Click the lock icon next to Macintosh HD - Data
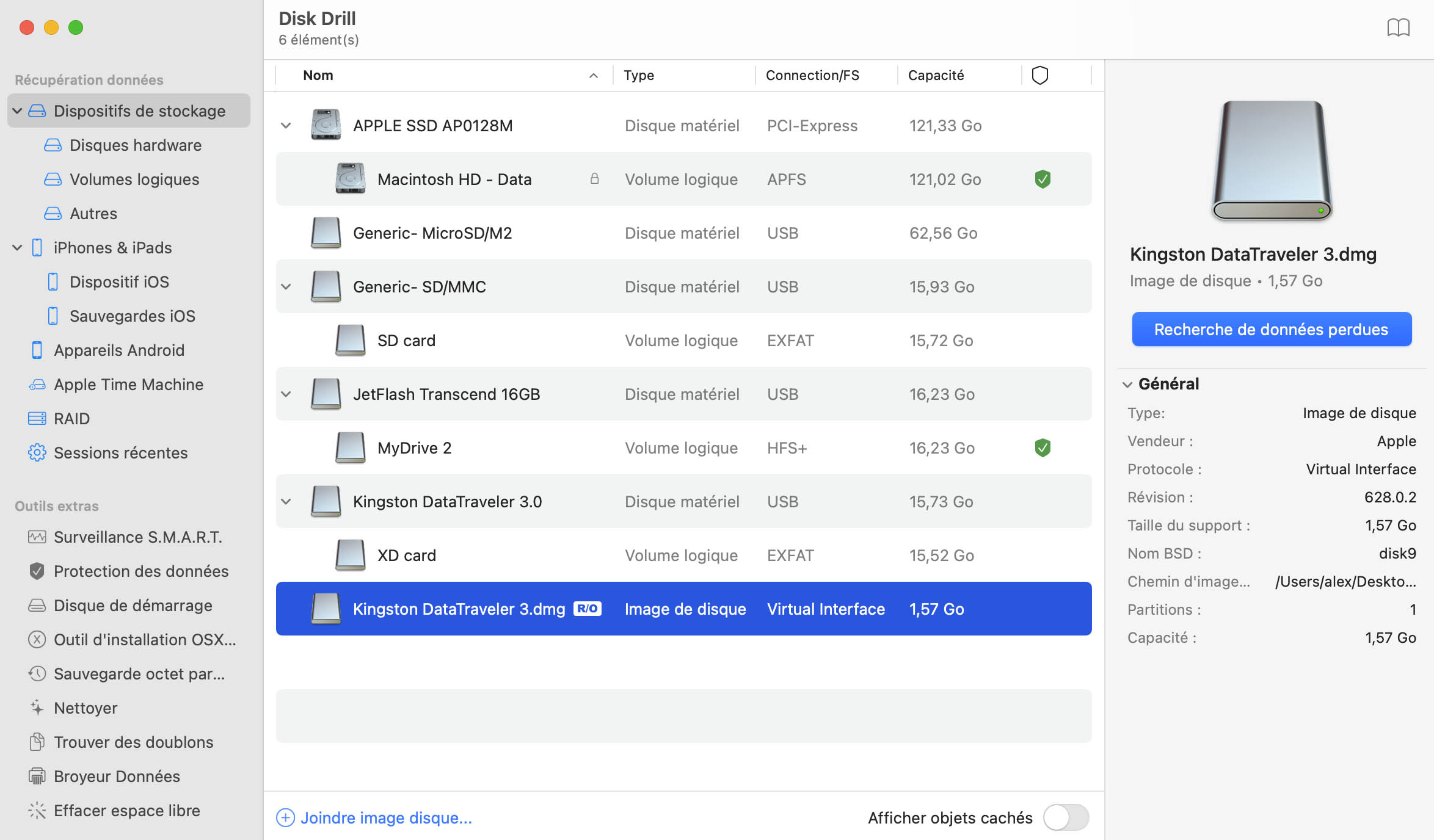 click(x=594, y=178)
